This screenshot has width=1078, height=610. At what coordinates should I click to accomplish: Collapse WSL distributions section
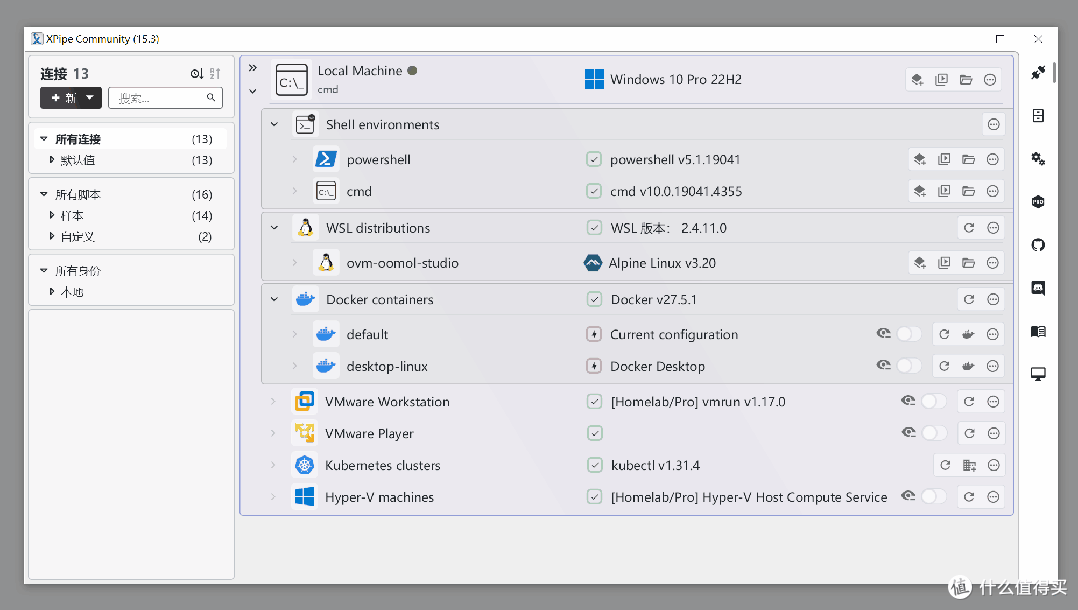pyautogui.click(x=274, y=228)
